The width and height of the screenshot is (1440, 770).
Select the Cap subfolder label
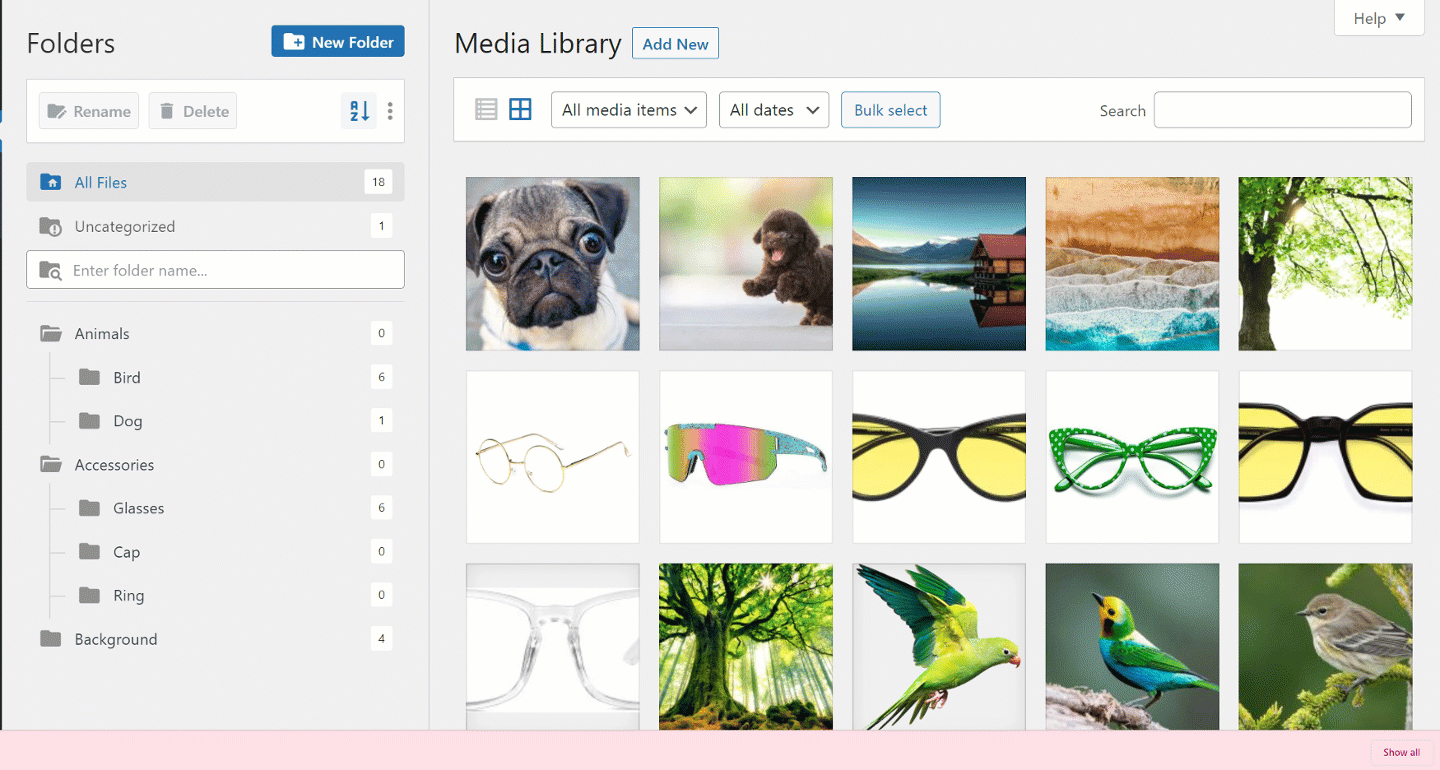[127, 552]
